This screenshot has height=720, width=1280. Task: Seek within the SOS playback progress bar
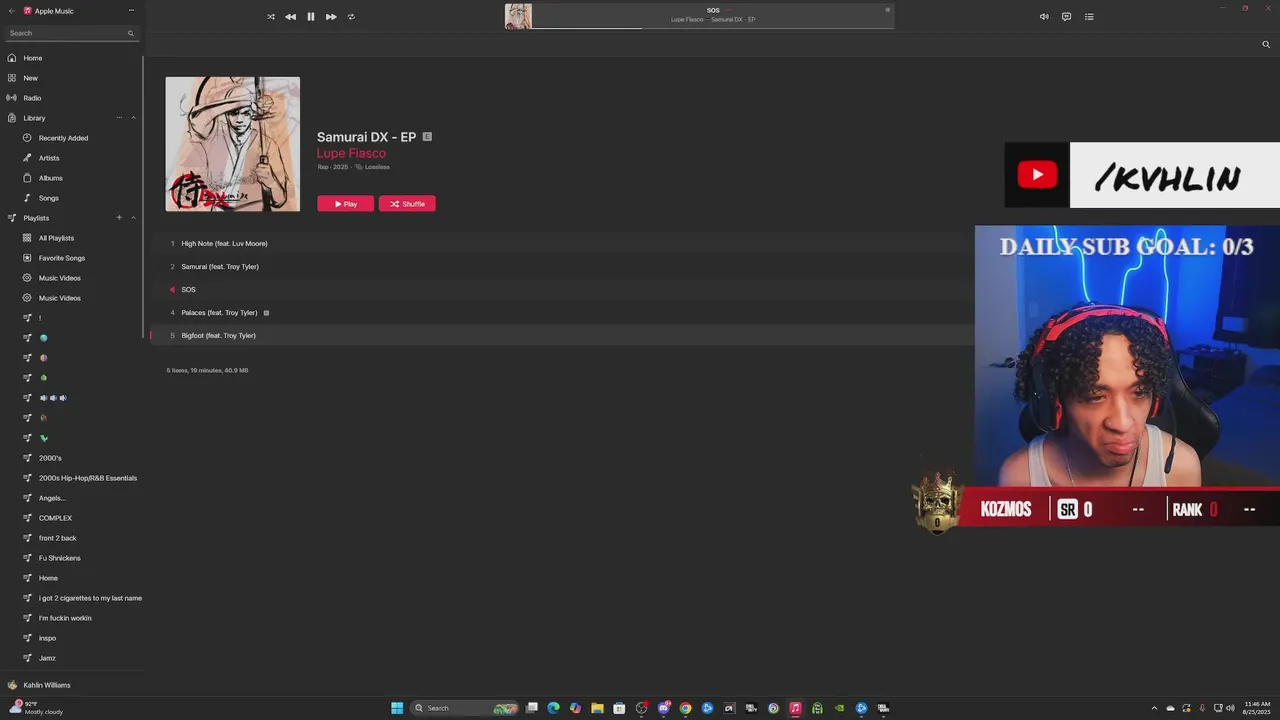coord(712,28)
